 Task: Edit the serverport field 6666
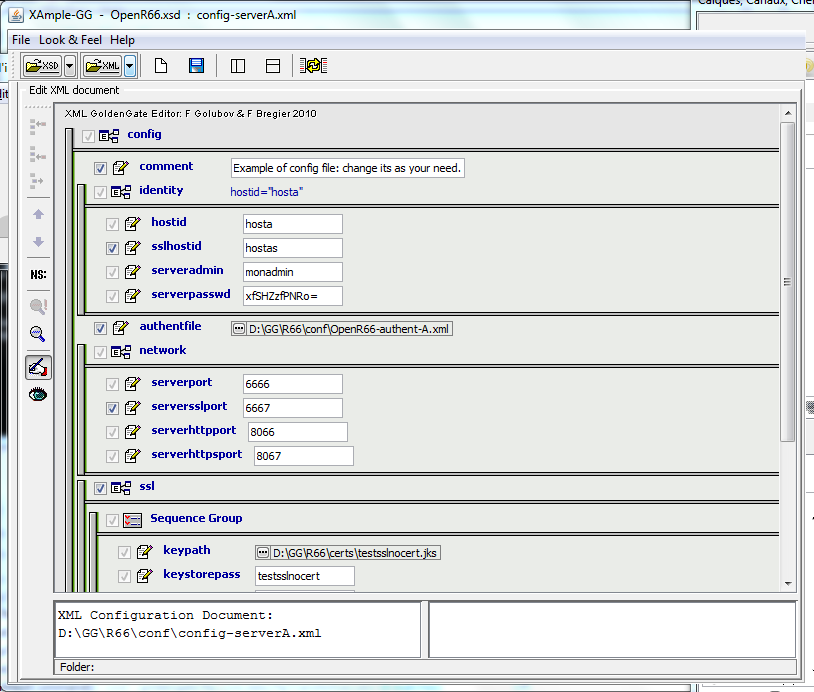(x=293, y=384)
